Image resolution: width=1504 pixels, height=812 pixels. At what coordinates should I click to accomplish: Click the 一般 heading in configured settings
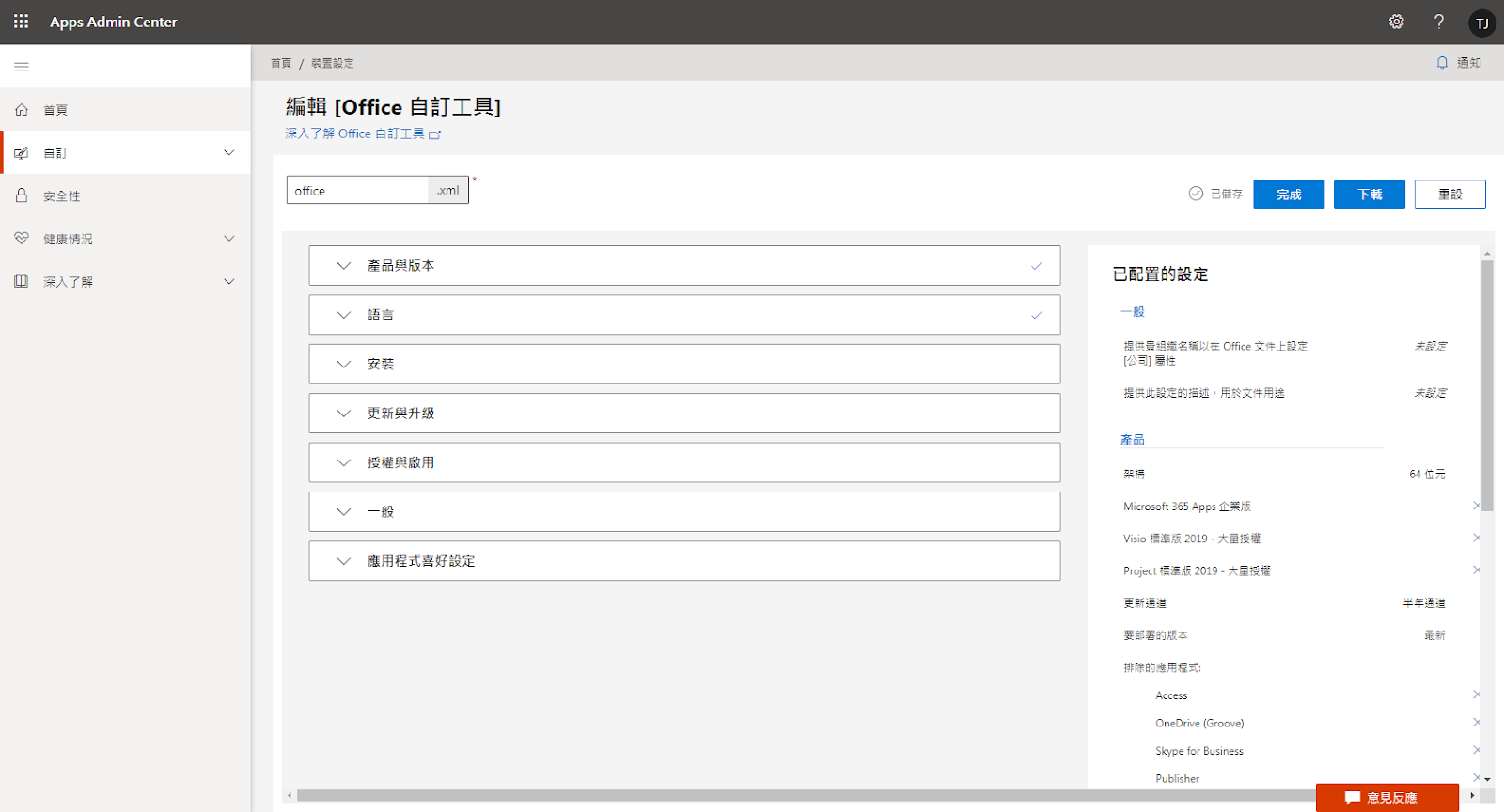click(x=1133, y=311)
